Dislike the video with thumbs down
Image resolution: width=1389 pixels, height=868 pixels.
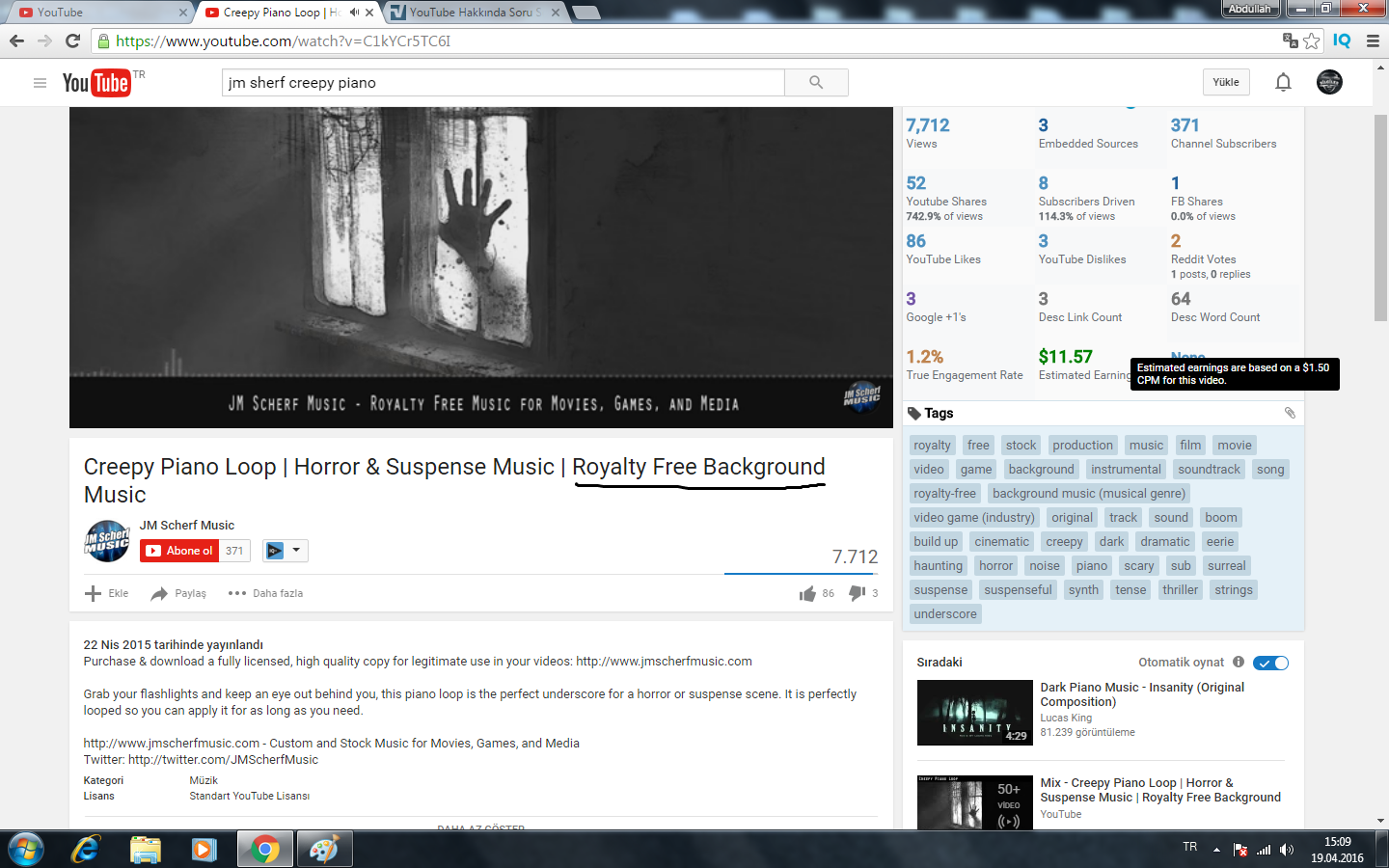point(857,593)
